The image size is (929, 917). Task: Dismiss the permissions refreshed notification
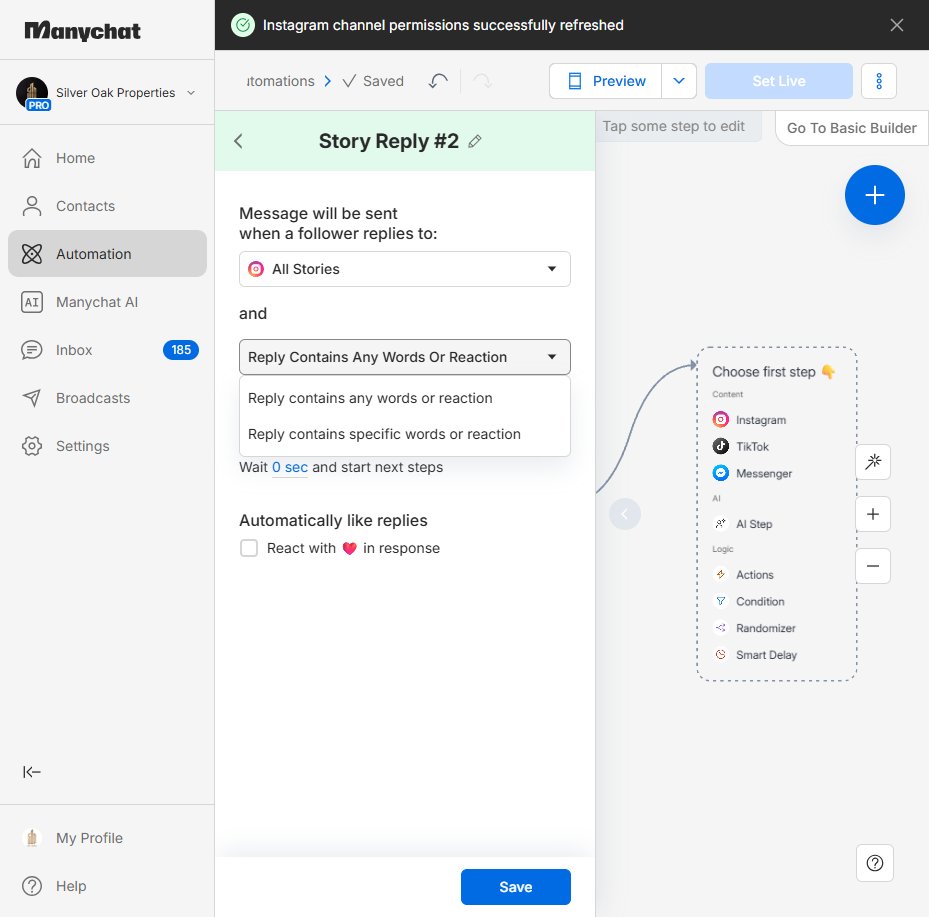point(896,25)
